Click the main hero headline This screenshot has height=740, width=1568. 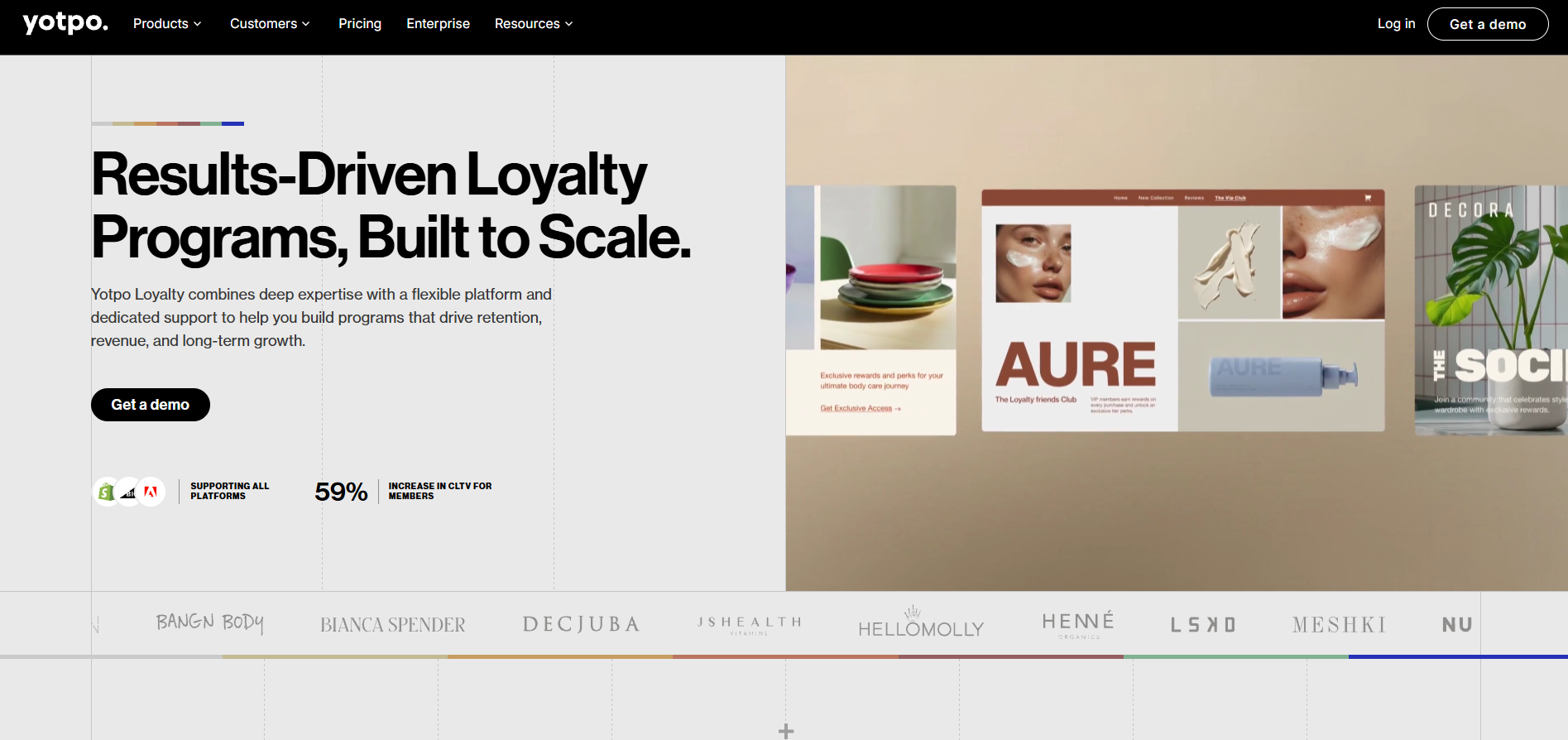click(391, 205)
